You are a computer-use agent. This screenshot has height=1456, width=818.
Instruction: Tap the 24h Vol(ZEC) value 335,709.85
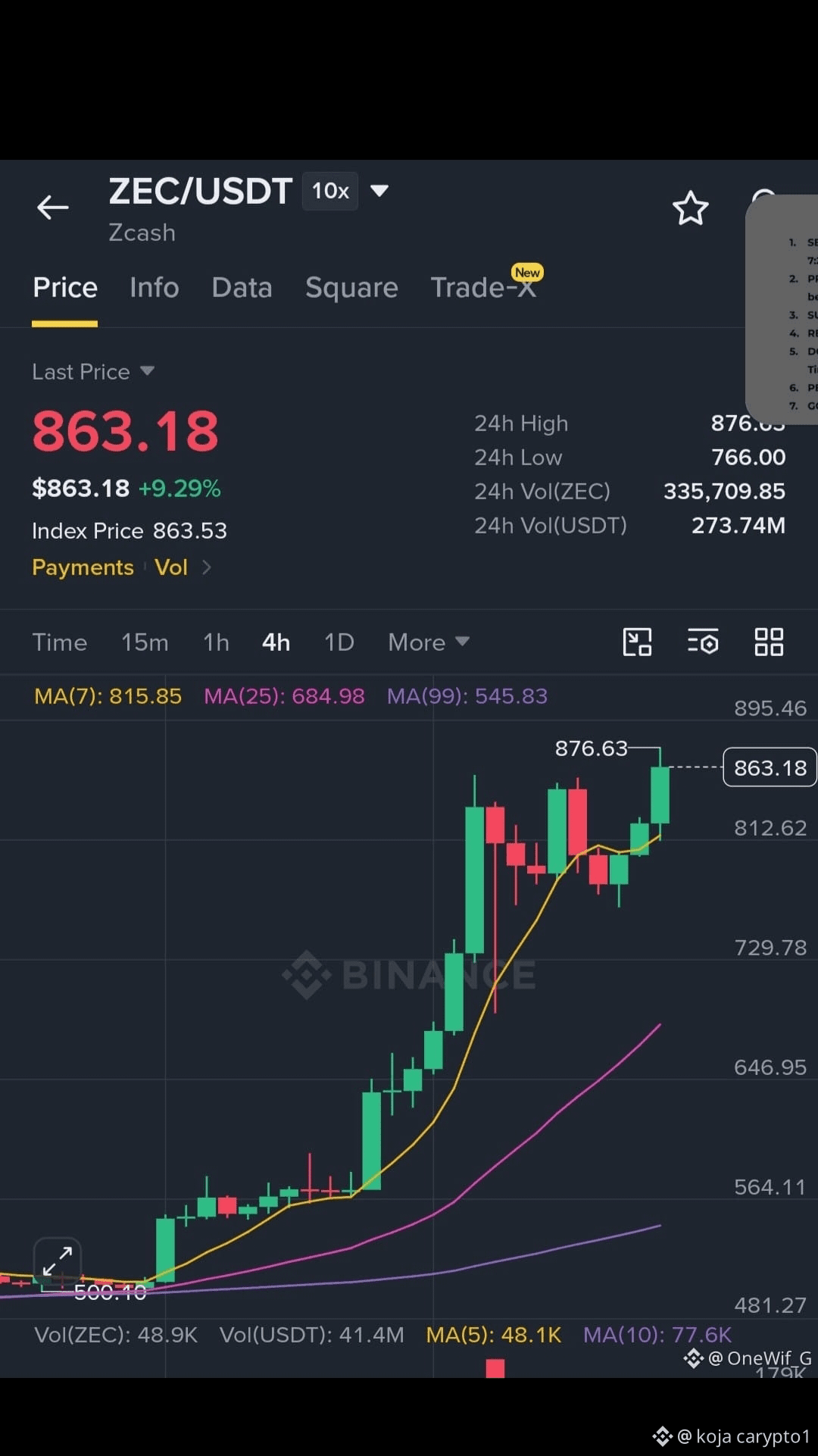724,492
